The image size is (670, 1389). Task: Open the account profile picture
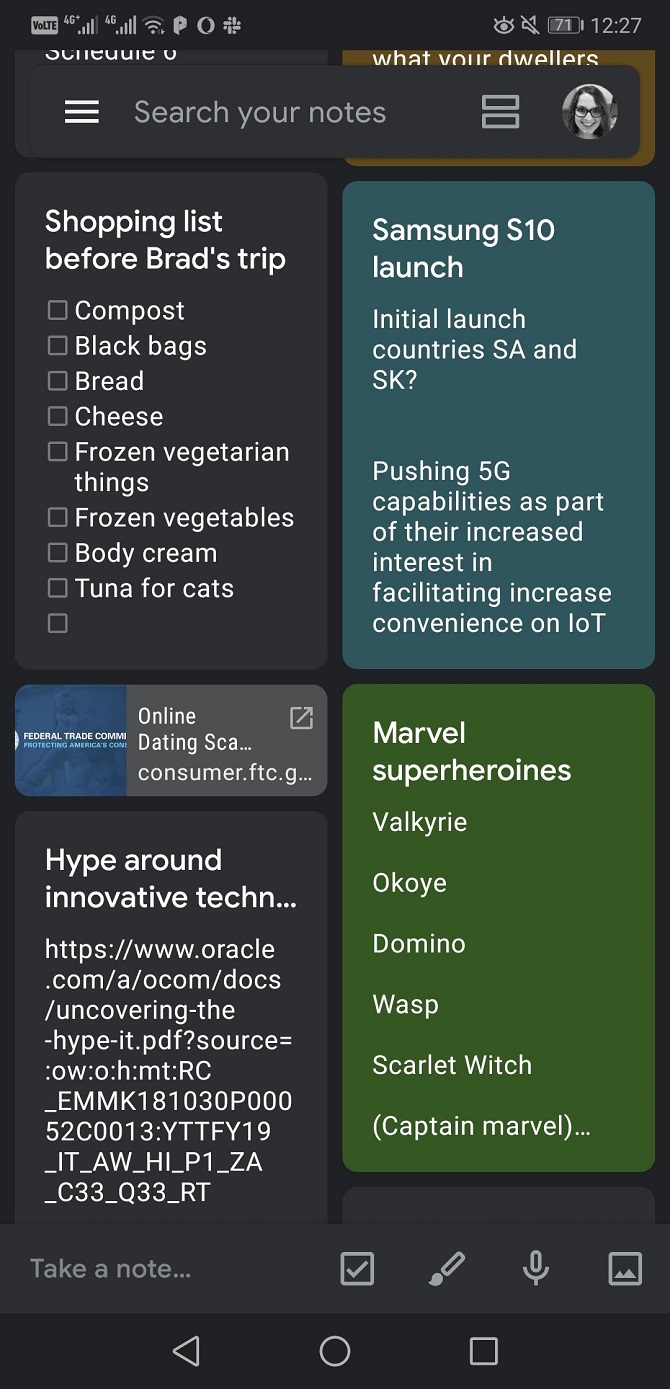589,112
